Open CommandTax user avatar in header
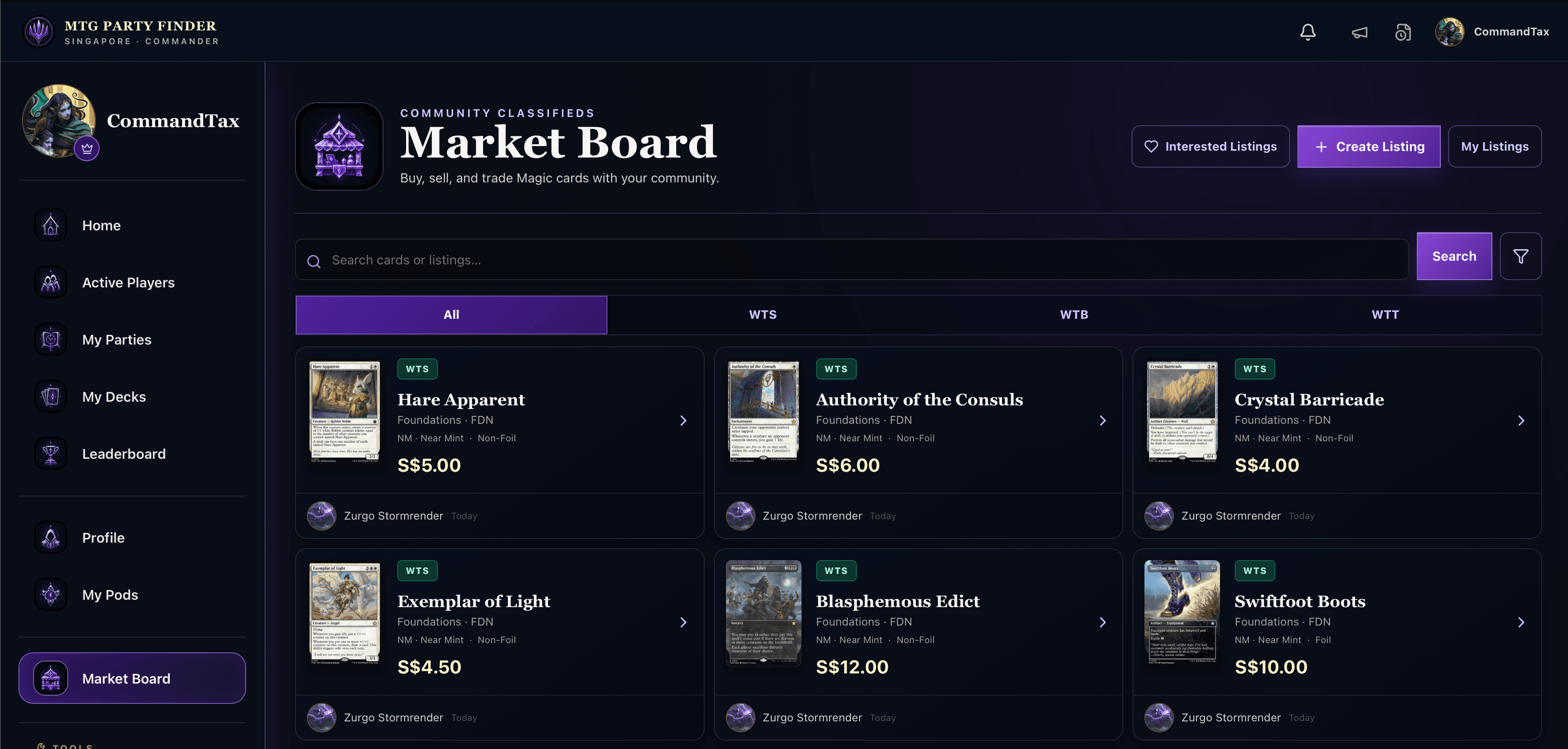 click(1450, 32)
